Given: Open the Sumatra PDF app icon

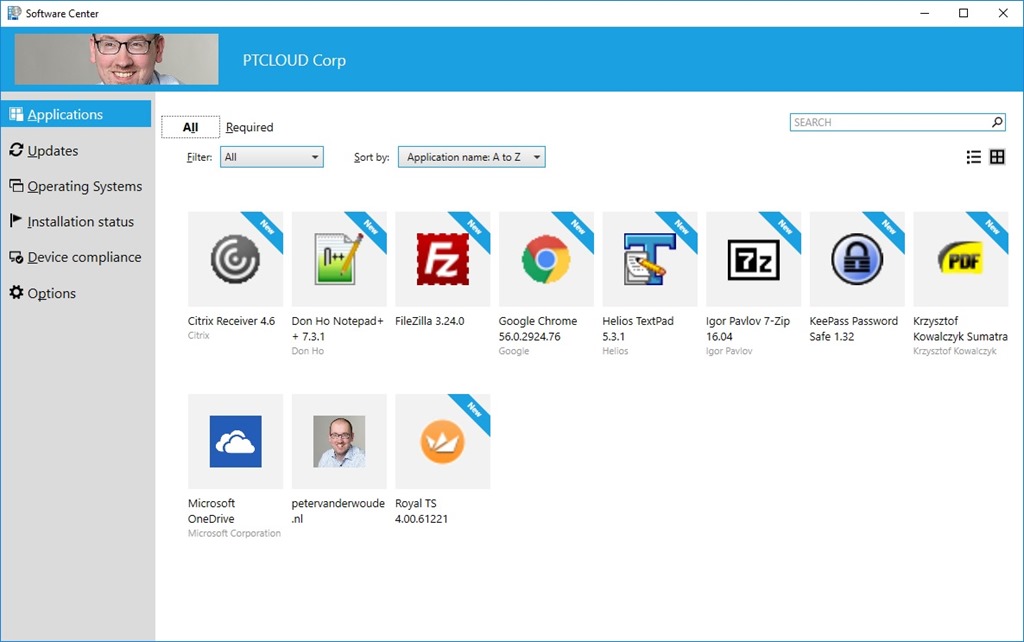Looking at the screenshot, I should 961,259.
